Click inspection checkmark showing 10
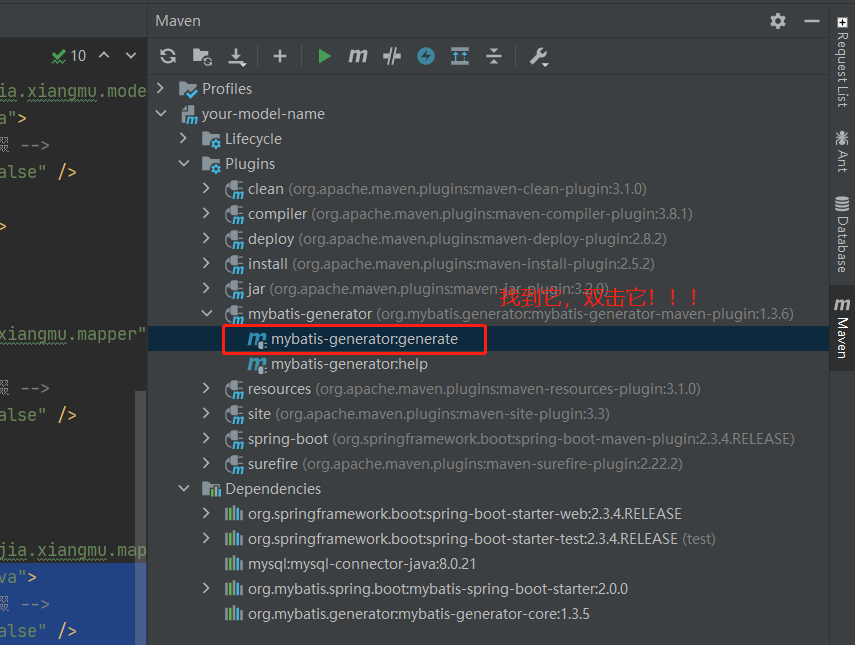This screenshot has width=855, height=645. tap(68, 56)
